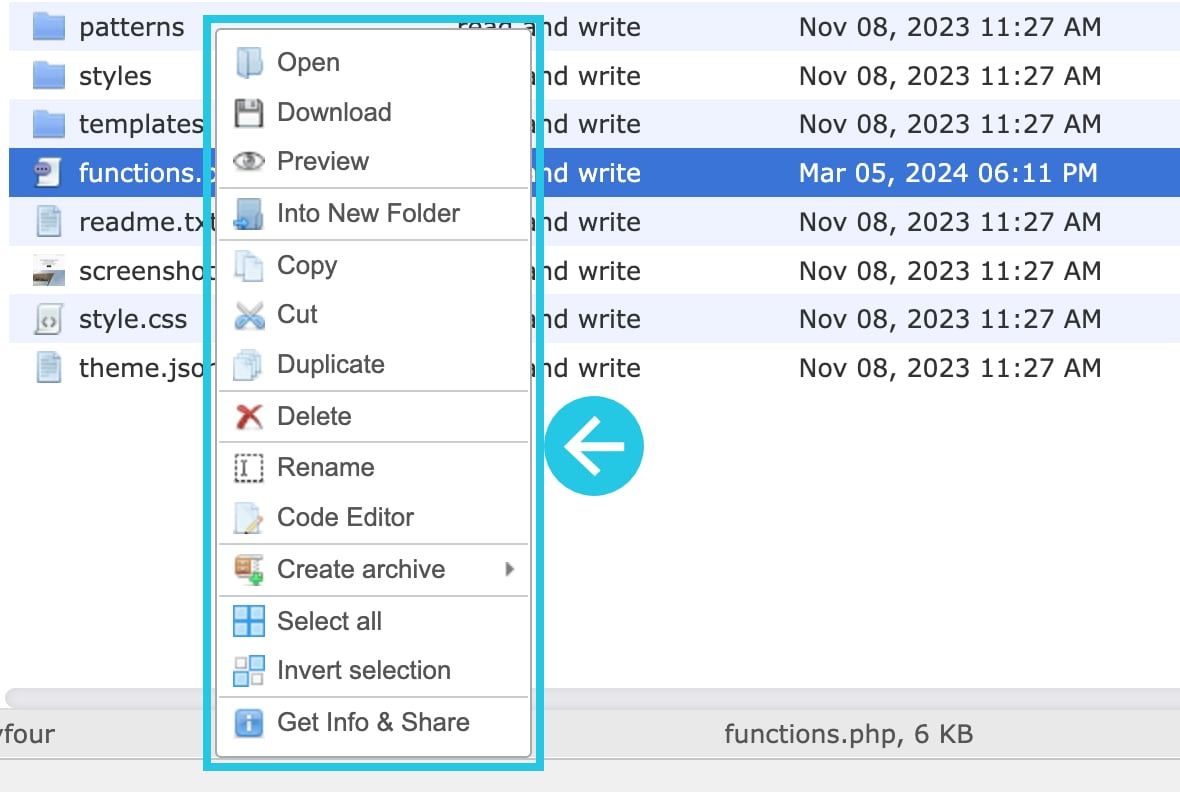
Task: Click the Code Editor pencil icon
Action: tap(248, 518)
